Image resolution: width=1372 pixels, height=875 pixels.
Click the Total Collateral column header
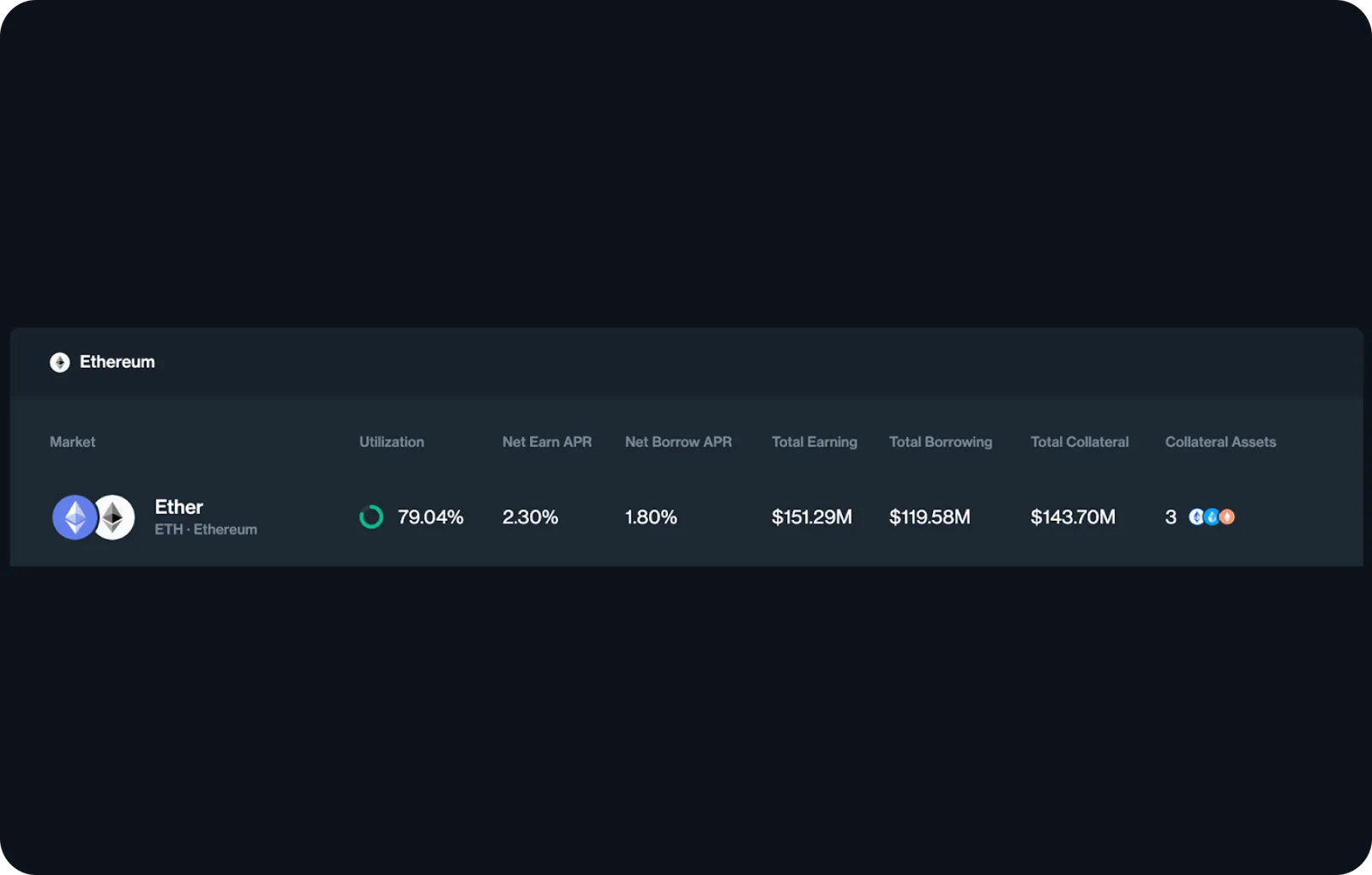click(x=1080, y=442)
